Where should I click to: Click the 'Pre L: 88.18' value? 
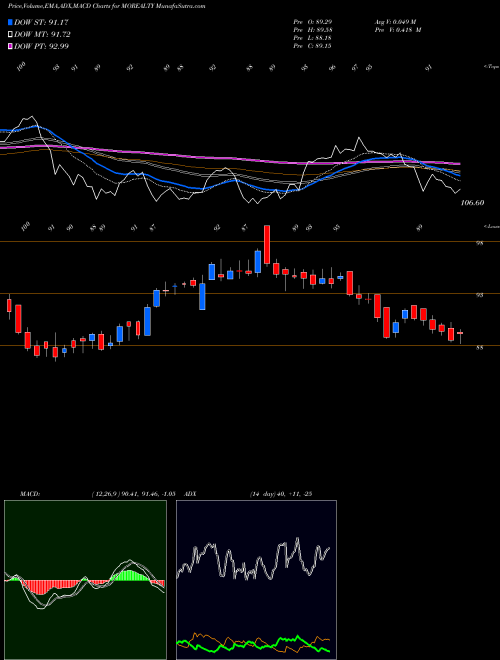pos(313,38)
